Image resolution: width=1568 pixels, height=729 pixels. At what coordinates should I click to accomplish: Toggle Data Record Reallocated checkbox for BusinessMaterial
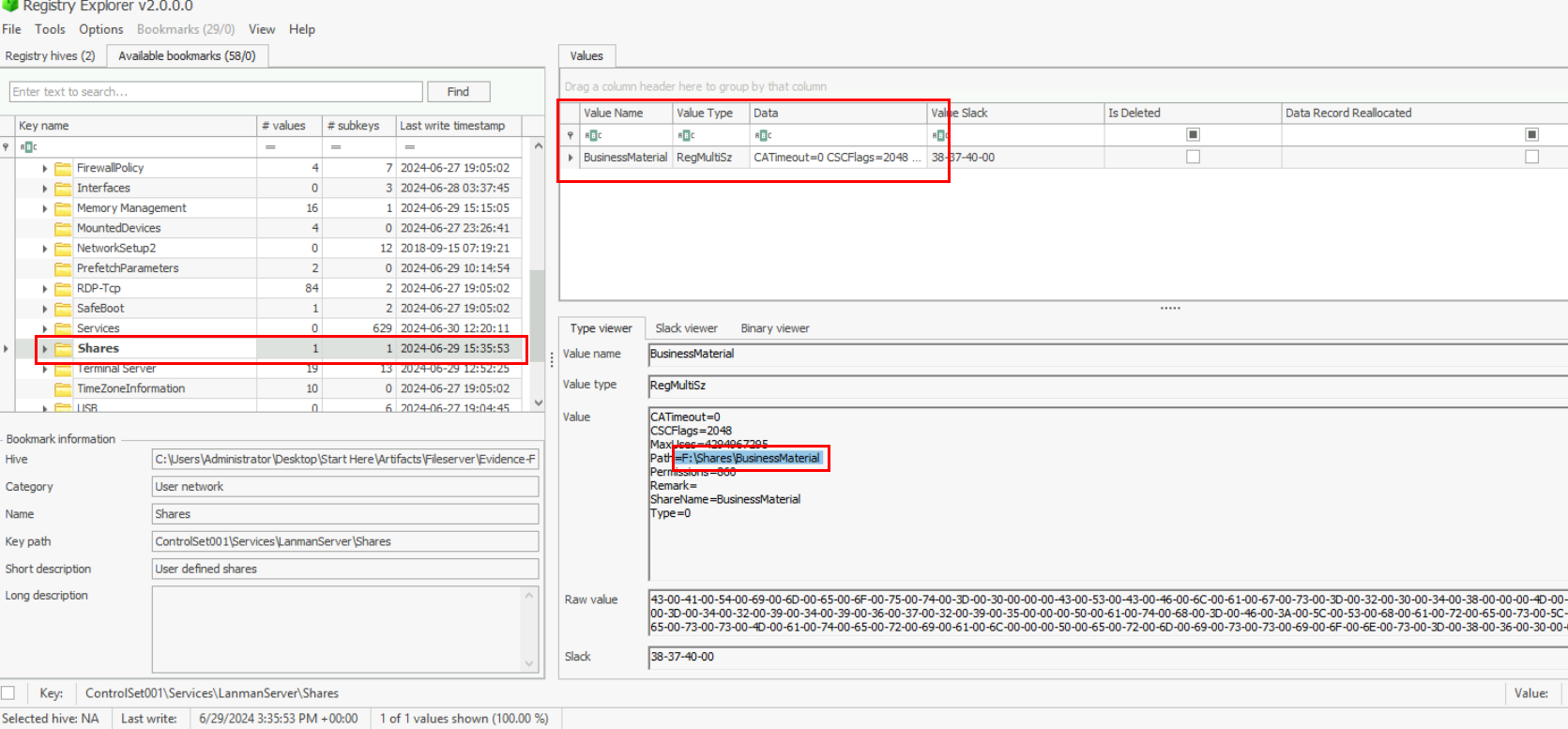click(1531, 158)
